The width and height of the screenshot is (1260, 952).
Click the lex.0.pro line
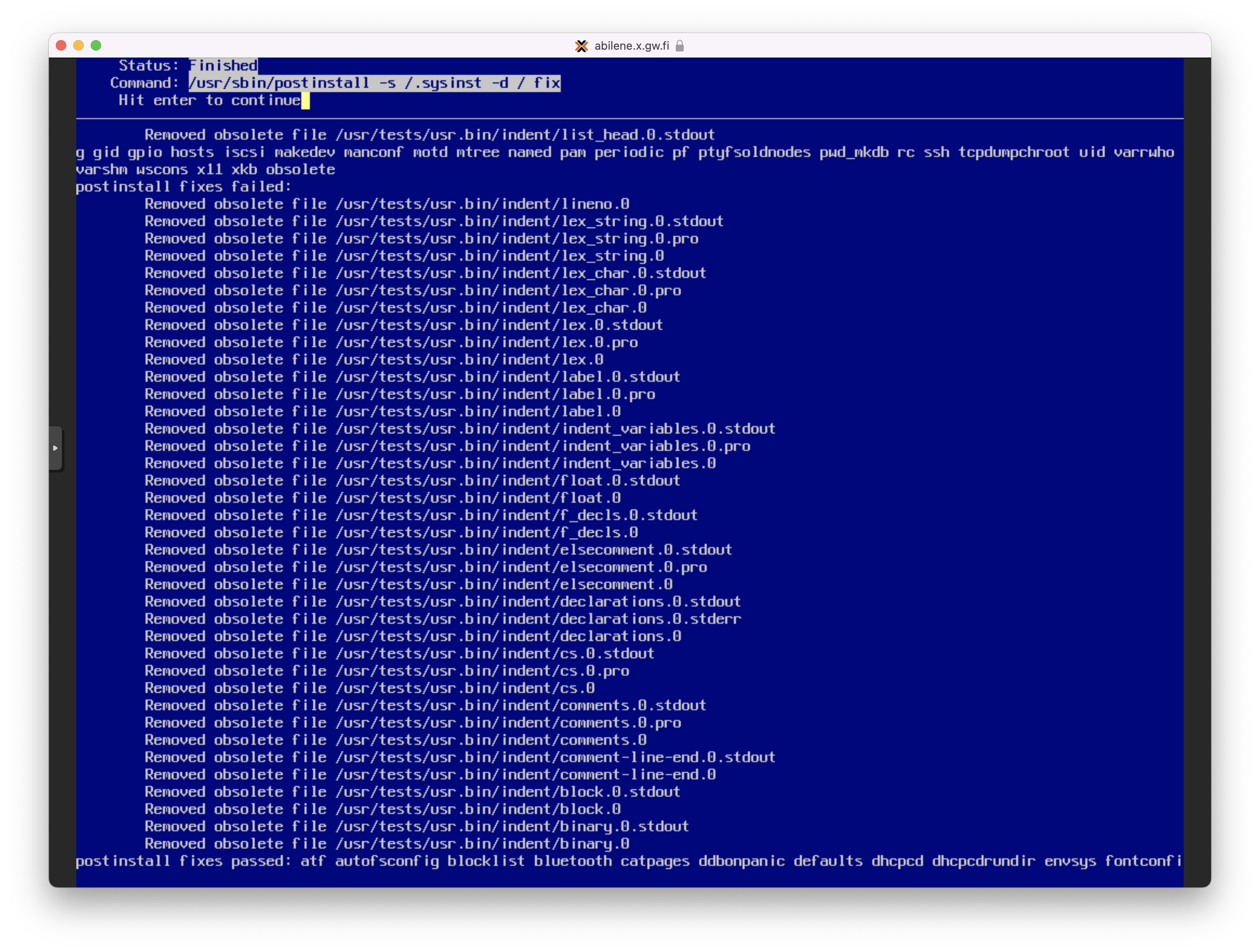pyautogui.click(x=392, y=342)
